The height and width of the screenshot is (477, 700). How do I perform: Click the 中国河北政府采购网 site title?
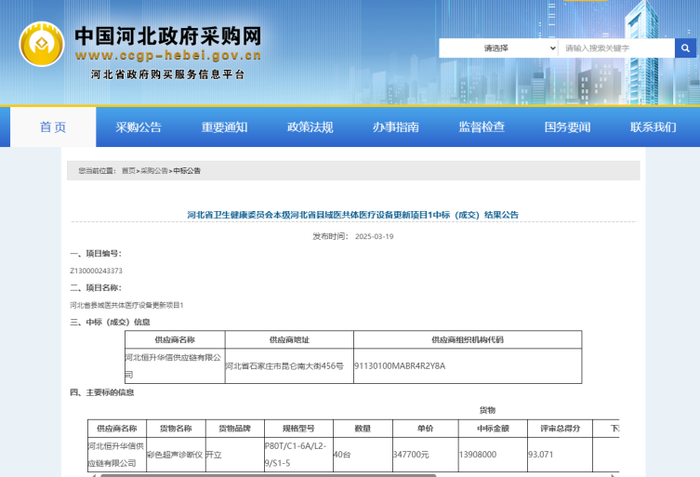coord(168,35)
